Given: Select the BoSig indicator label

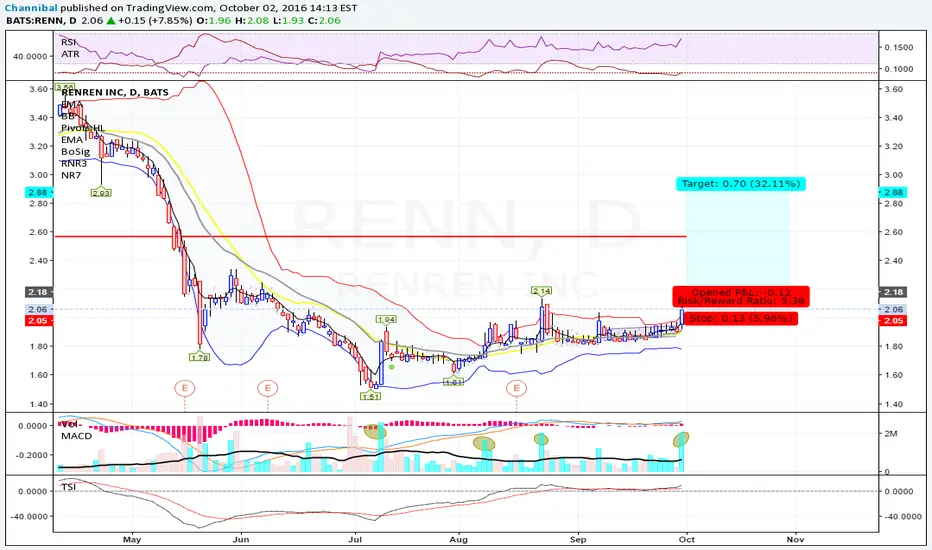Looking at the screenshot, I should point(75,152).
